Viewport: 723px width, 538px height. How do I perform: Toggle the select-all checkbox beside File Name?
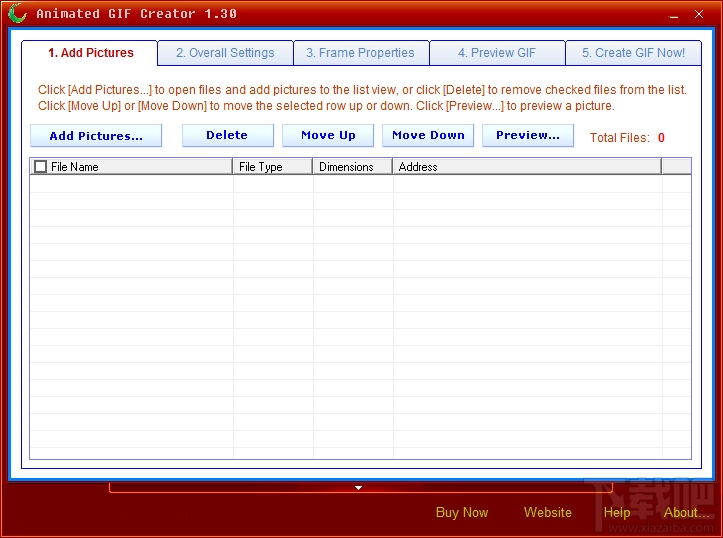click(41, 166)
